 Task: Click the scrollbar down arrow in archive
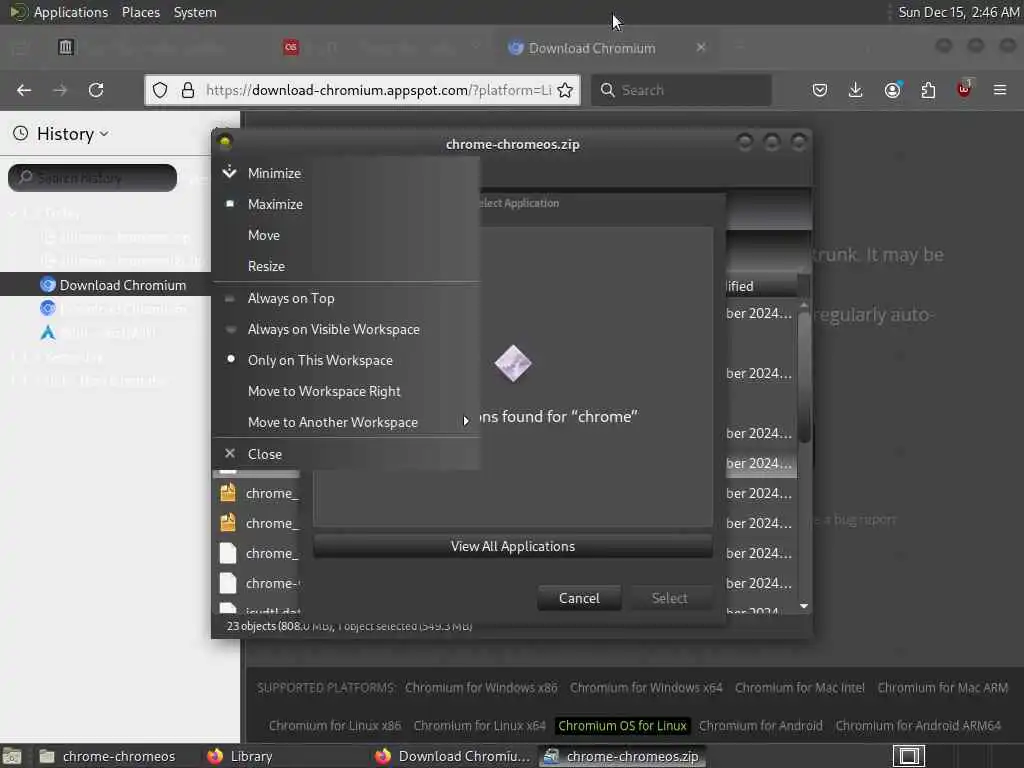(804, 606)
